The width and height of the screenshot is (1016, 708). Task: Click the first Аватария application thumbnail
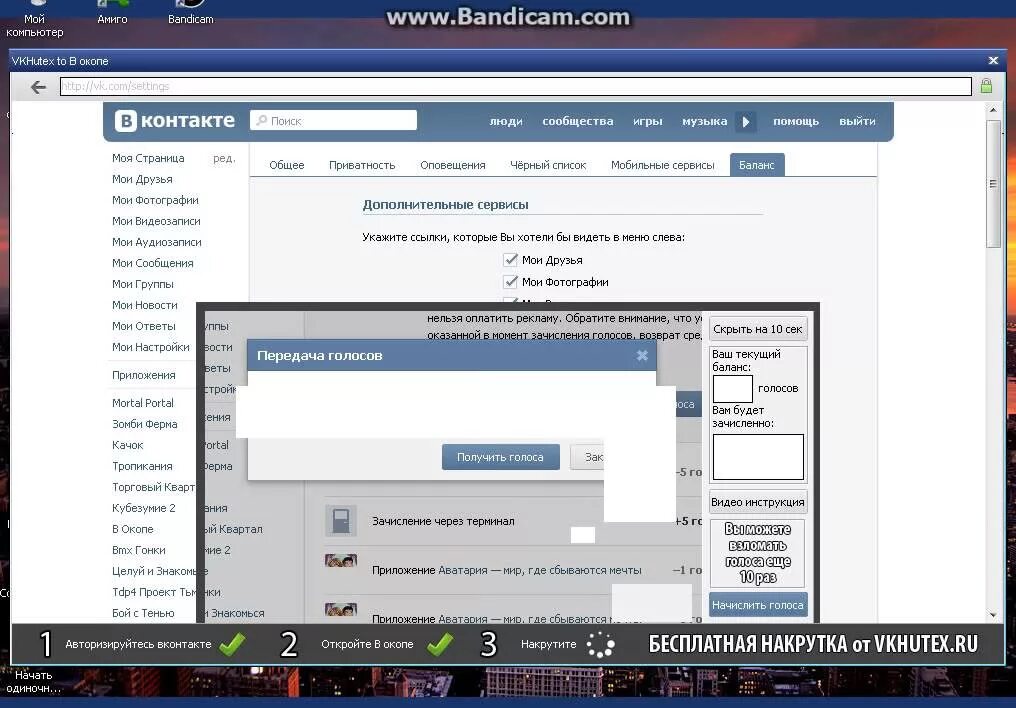point(341,561)
